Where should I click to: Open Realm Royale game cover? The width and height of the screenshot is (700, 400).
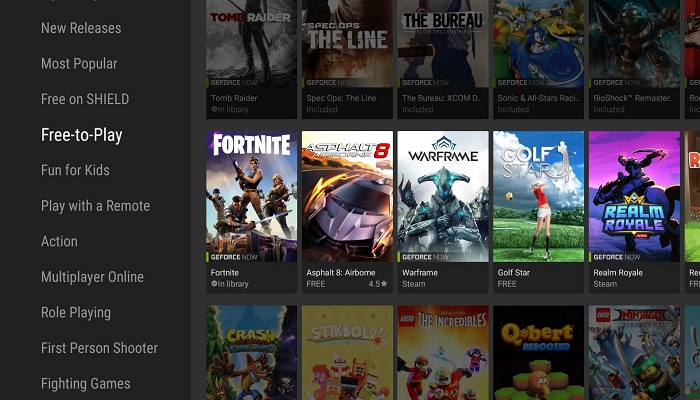[x=634, y=197]
